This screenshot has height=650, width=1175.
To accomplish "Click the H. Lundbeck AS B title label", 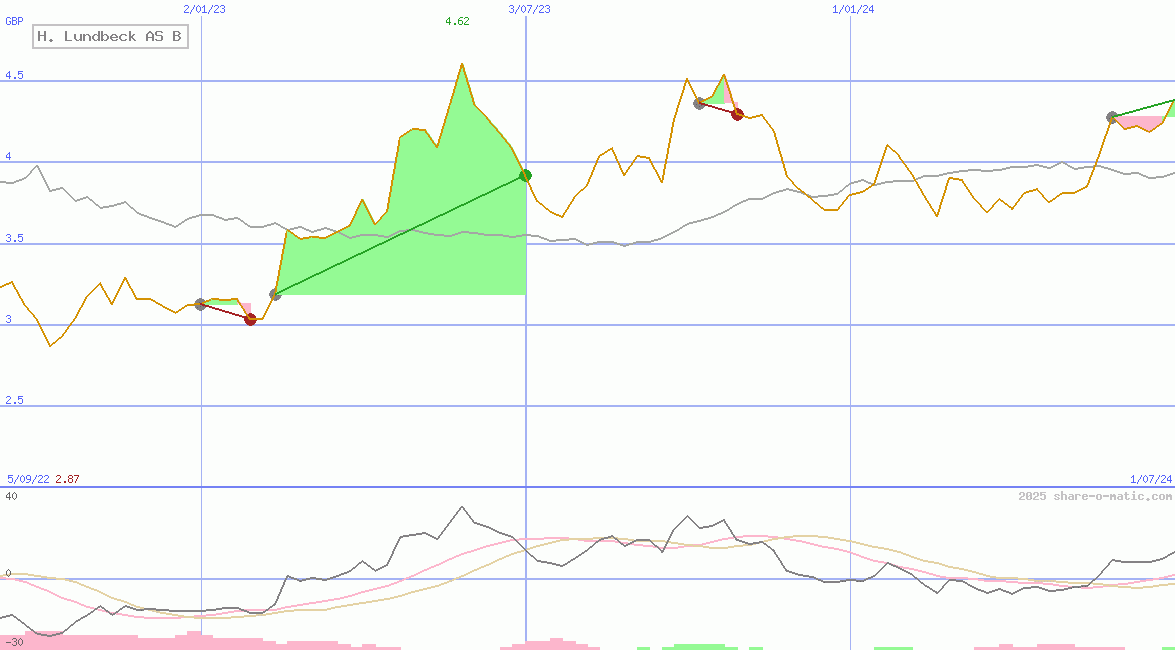I will click(110, 36).
